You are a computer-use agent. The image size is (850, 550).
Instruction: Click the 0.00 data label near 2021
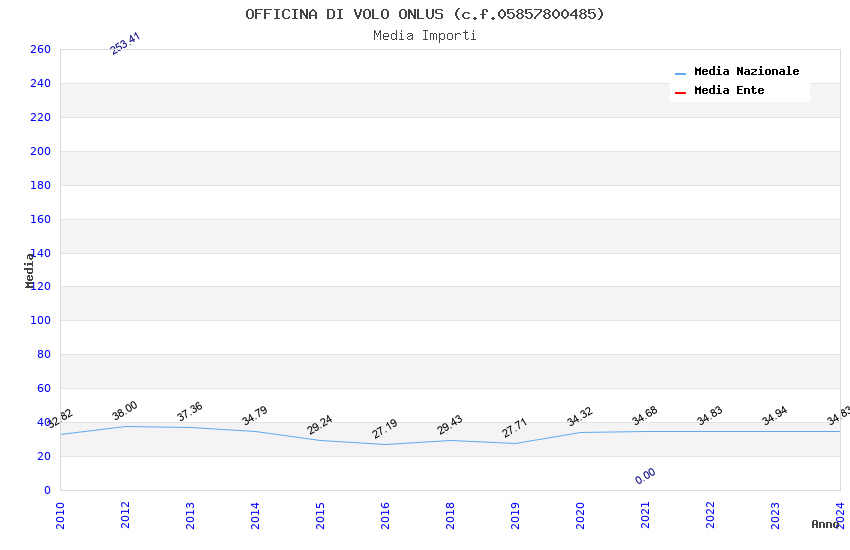pyautogui.click(x=645, y=476)
